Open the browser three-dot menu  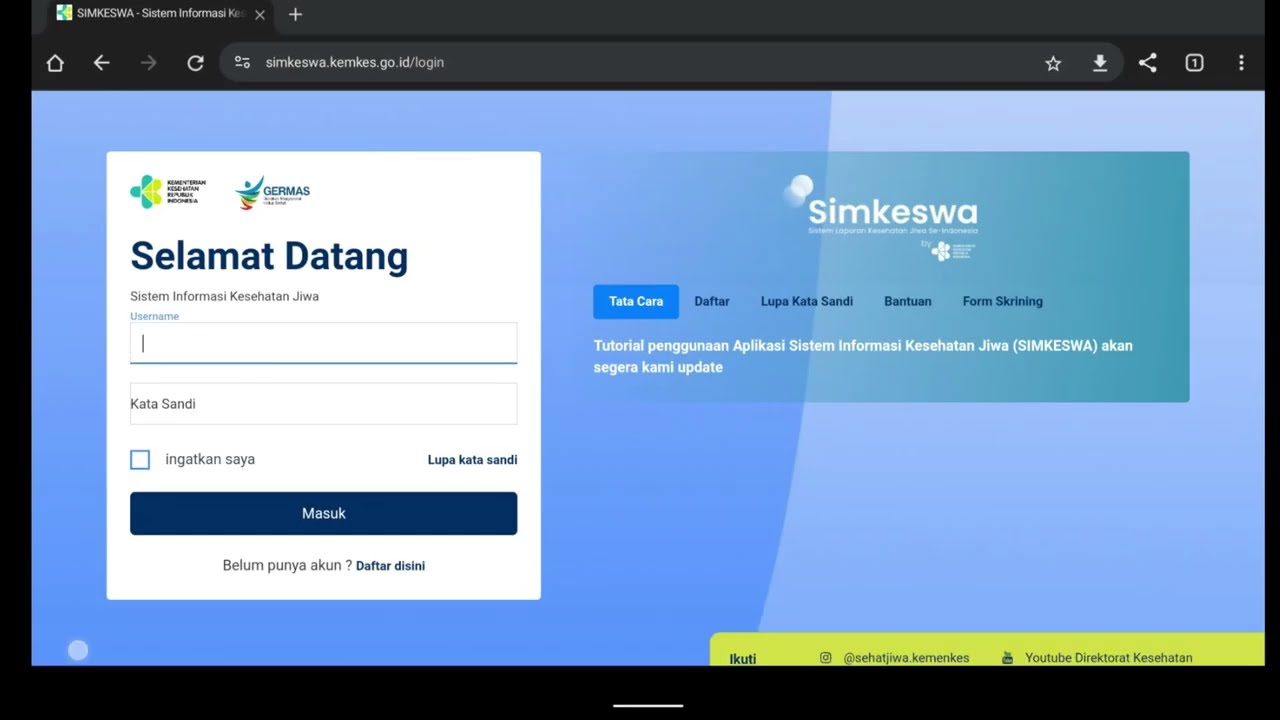pos(1241,63)
